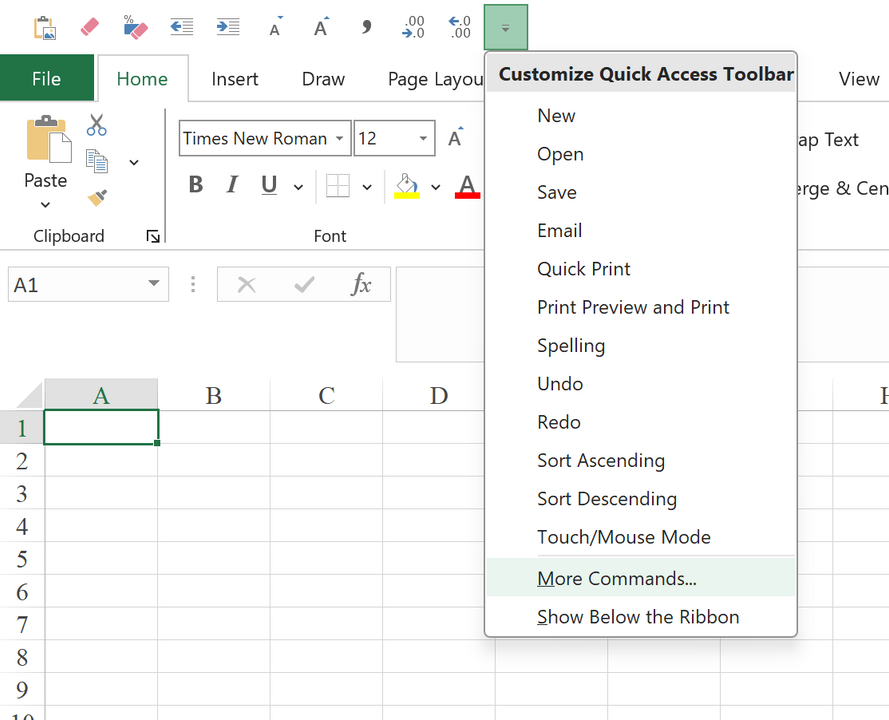
Task: Open the File tab
Action: (x=46, y=79)
